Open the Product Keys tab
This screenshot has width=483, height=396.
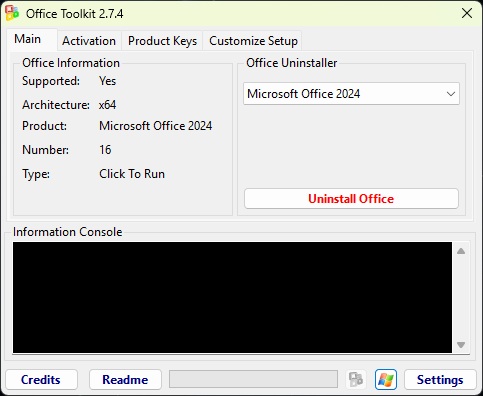162,41
